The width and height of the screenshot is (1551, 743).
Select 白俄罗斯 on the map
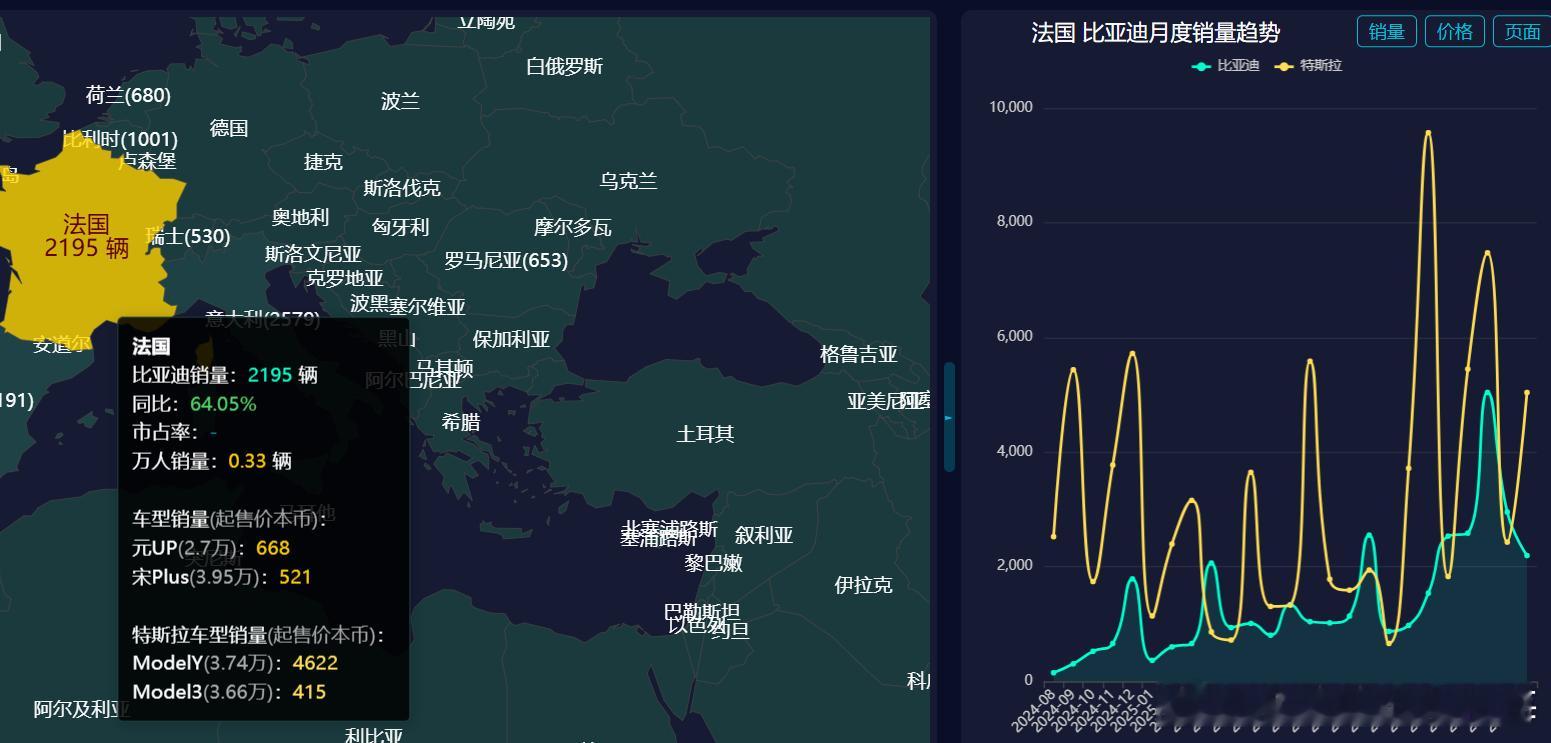565,66
